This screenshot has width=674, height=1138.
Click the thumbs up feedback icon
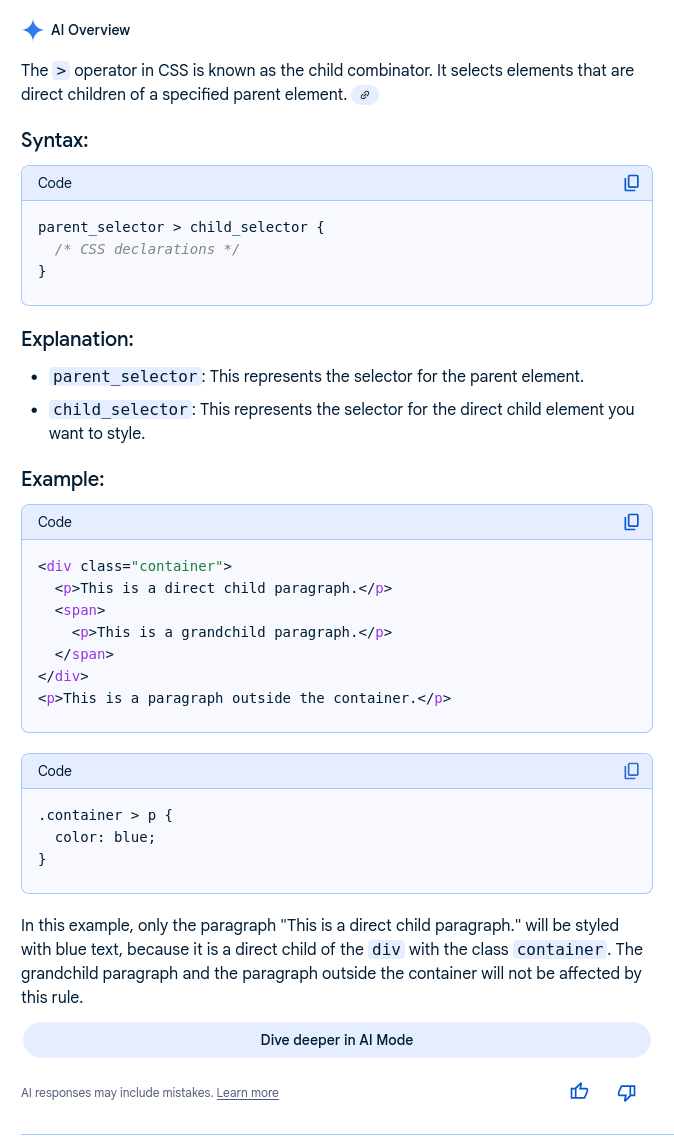pos(579,1092)
